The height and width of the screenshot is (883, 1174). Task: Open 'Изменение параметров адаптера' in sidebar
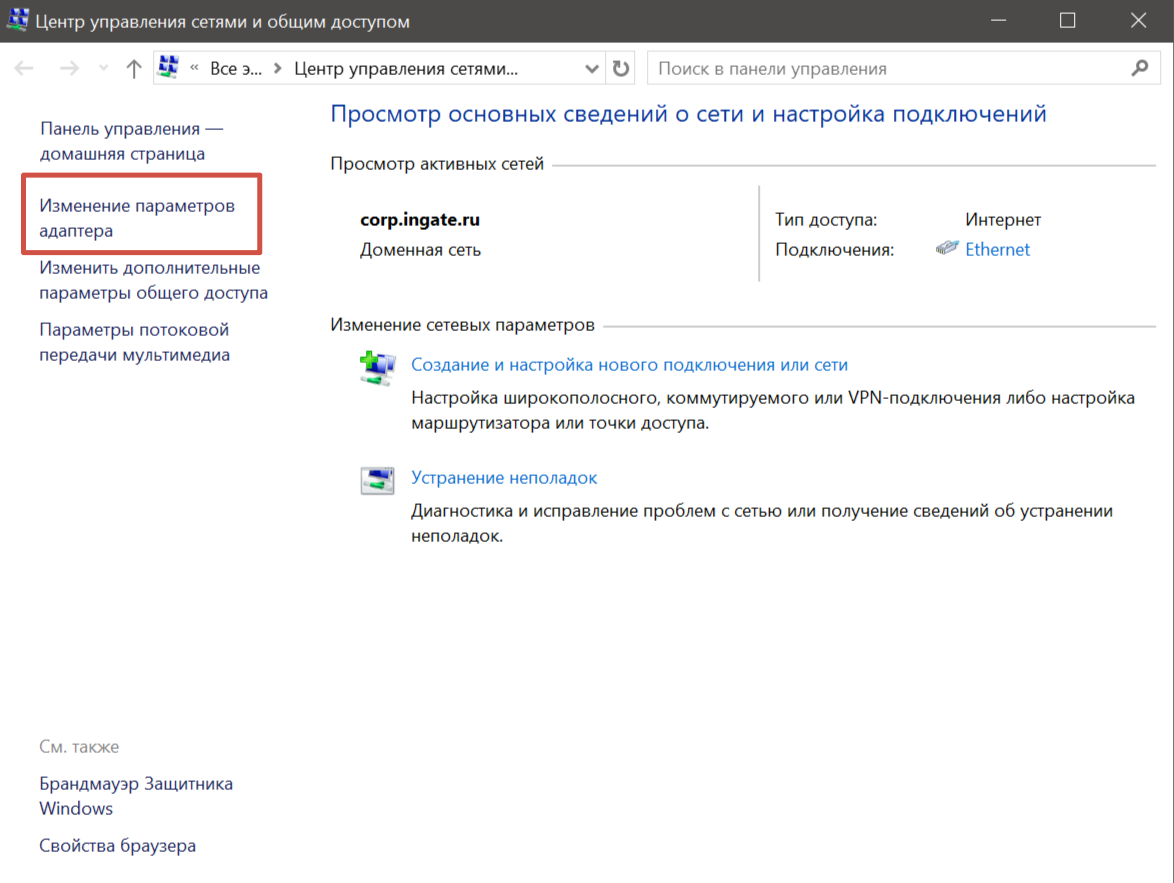137,218
